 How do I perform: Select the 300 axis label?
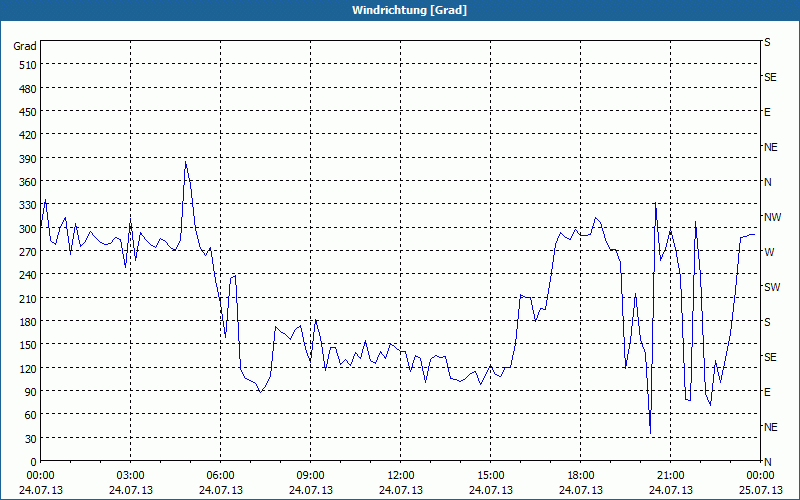click(x=28, y=229)
